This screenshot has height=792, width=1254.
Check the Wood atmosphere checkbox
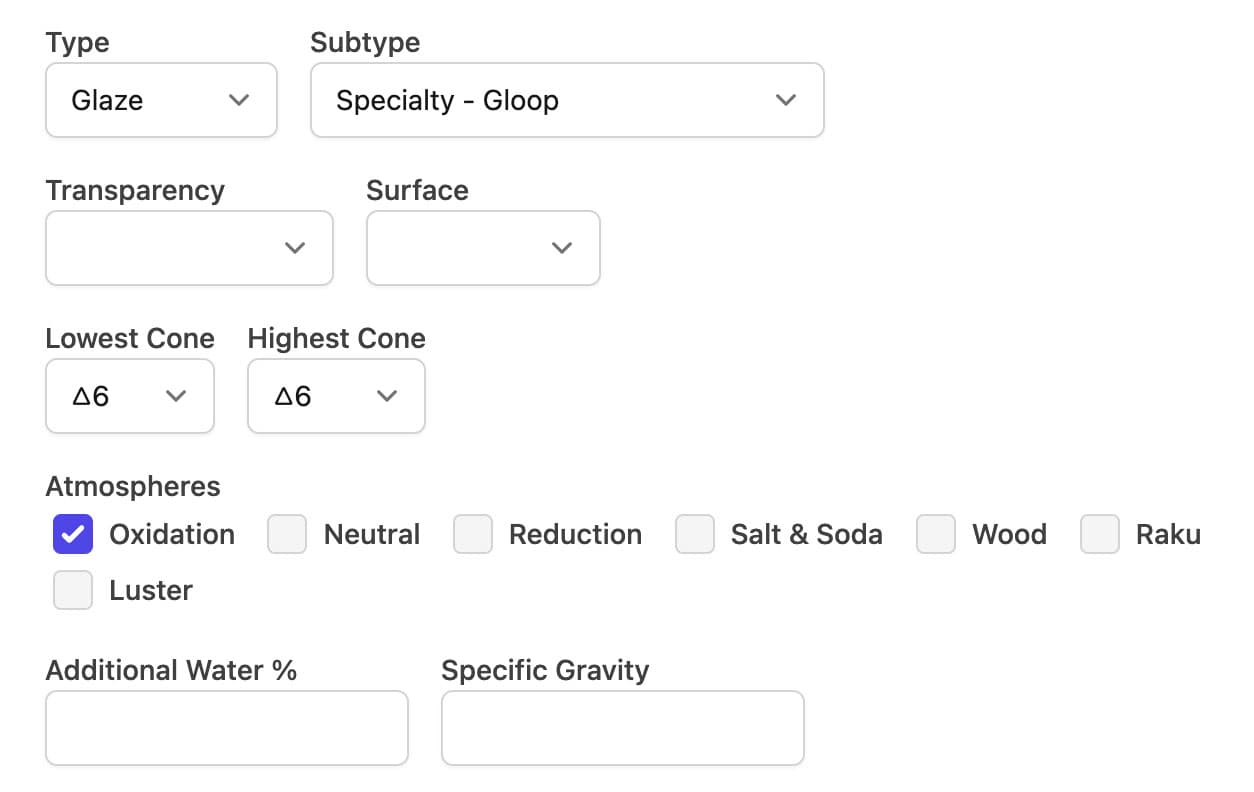click(x=935, y=534)
